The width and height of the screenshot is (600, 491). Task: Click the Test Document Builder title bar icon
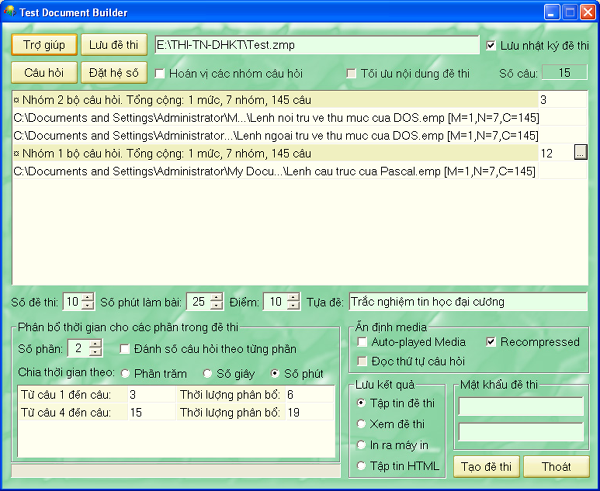(x=9, y=11)
